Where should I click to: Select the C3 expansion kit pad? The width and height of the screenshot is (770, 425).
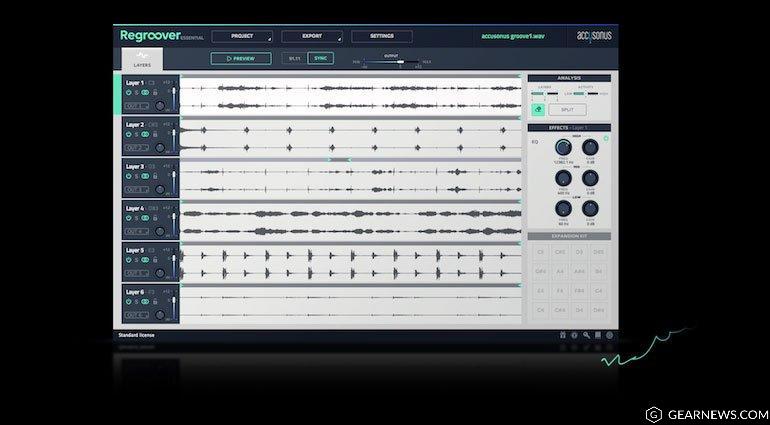(x=541, y=252)
